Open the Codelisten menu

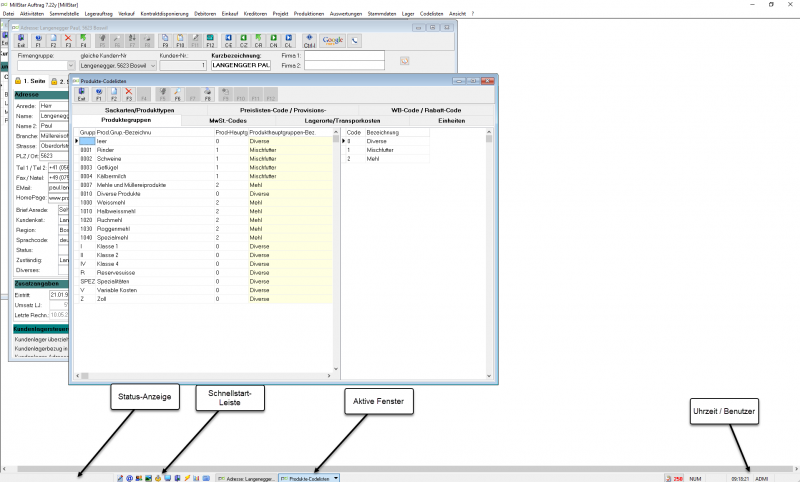pyautogui.click(x=432, y=14)
